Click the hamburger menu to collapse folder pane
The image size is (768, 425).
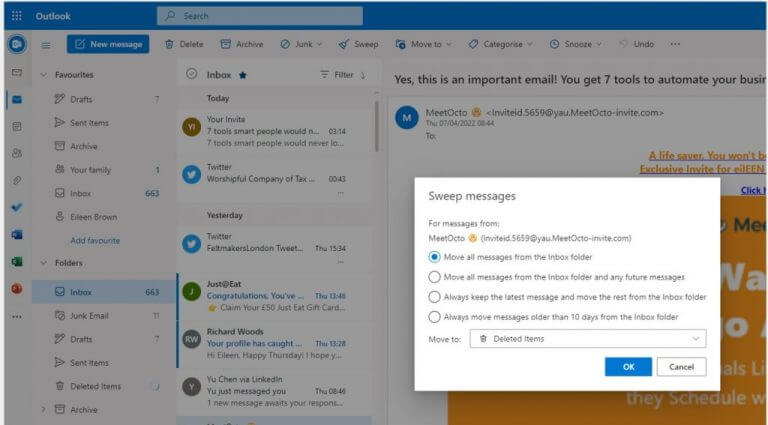point(46,45)
